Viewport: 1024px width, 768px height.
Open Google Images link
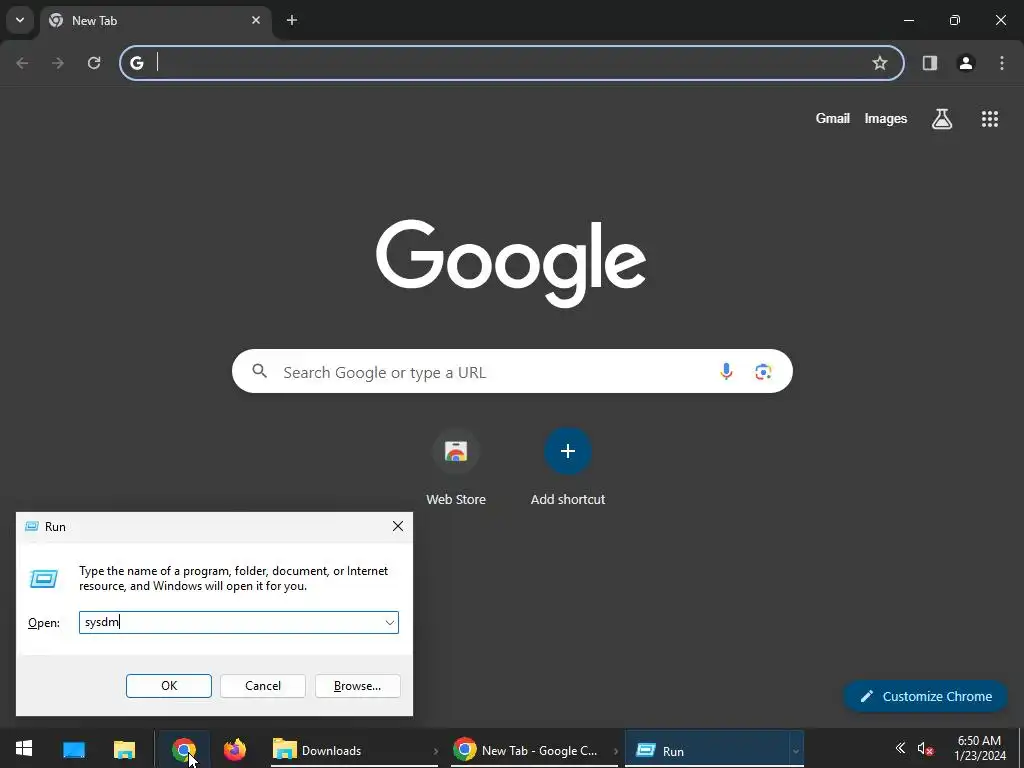(x=886, y=118)
